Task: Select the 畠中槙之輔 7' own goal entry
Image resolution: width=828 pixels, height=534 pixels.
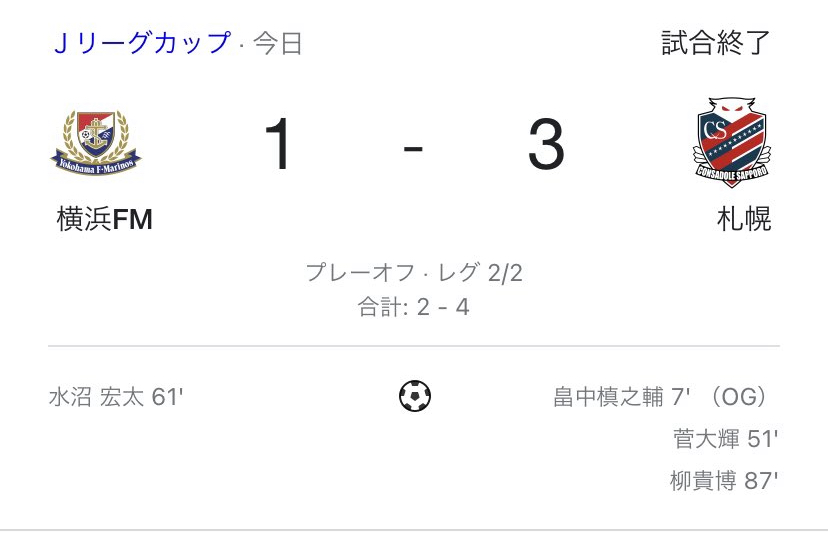Action: [x=622, y=397]
